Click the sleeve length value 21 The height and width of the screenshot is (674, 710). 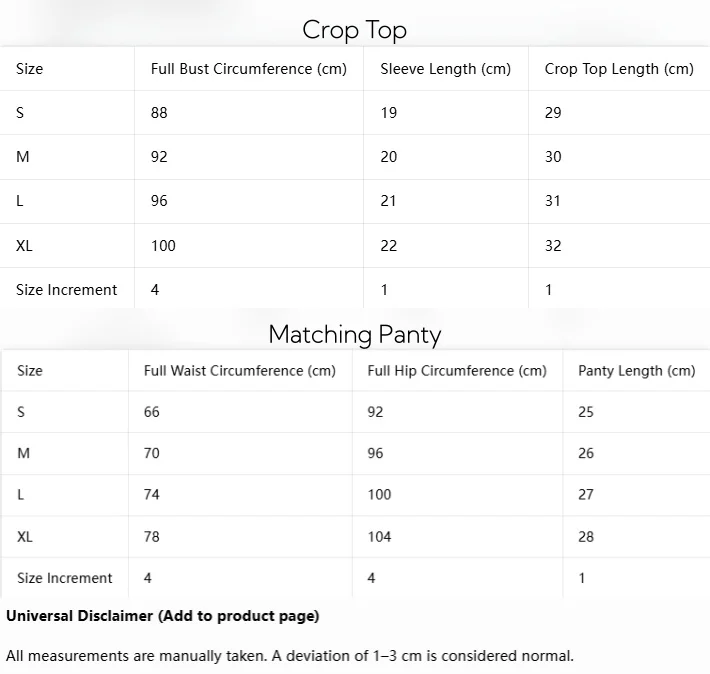tap(388, 201)
